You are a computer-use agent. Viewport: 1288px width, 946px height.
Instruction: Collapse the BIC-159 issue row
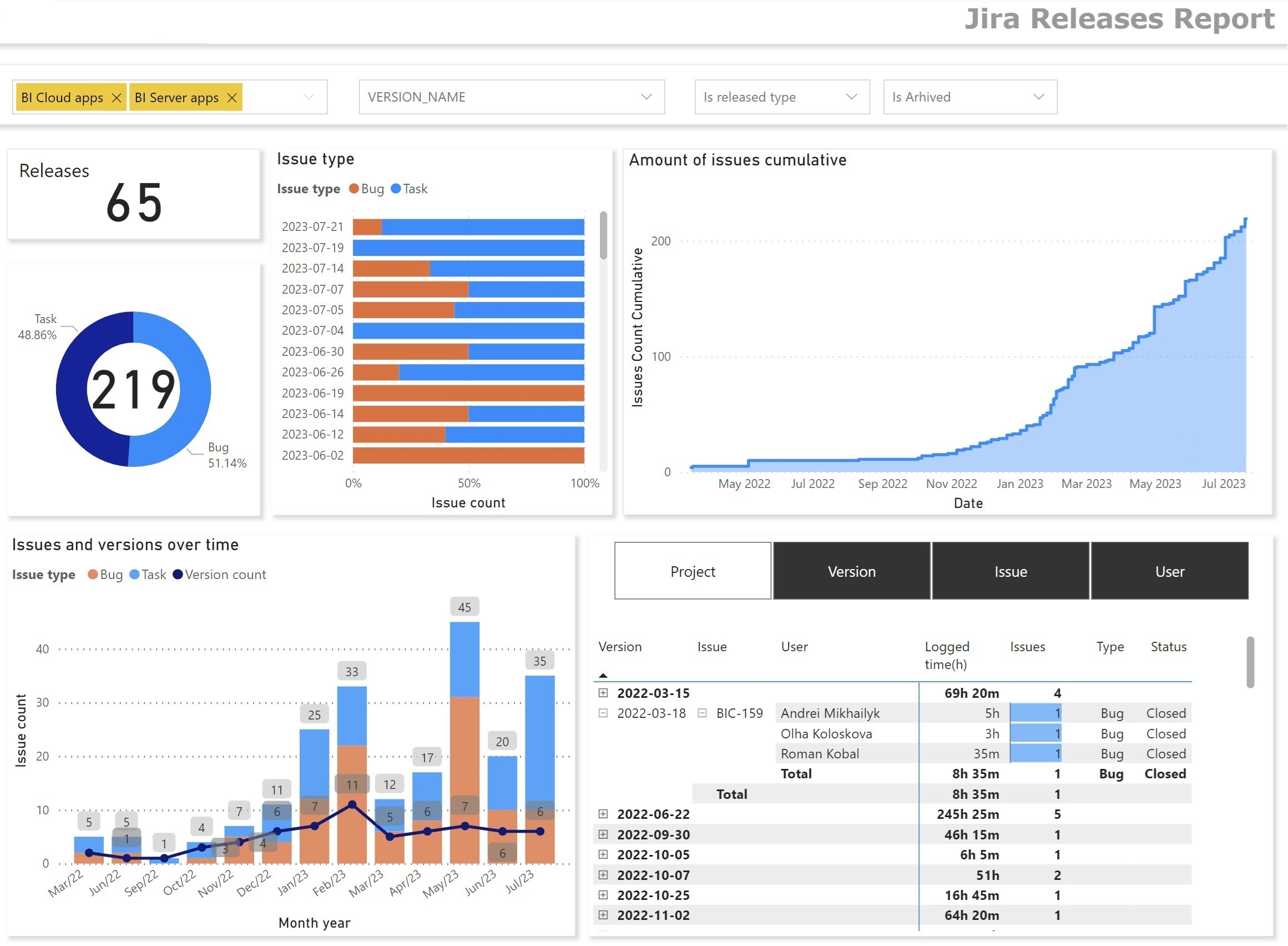pos(703,713)
